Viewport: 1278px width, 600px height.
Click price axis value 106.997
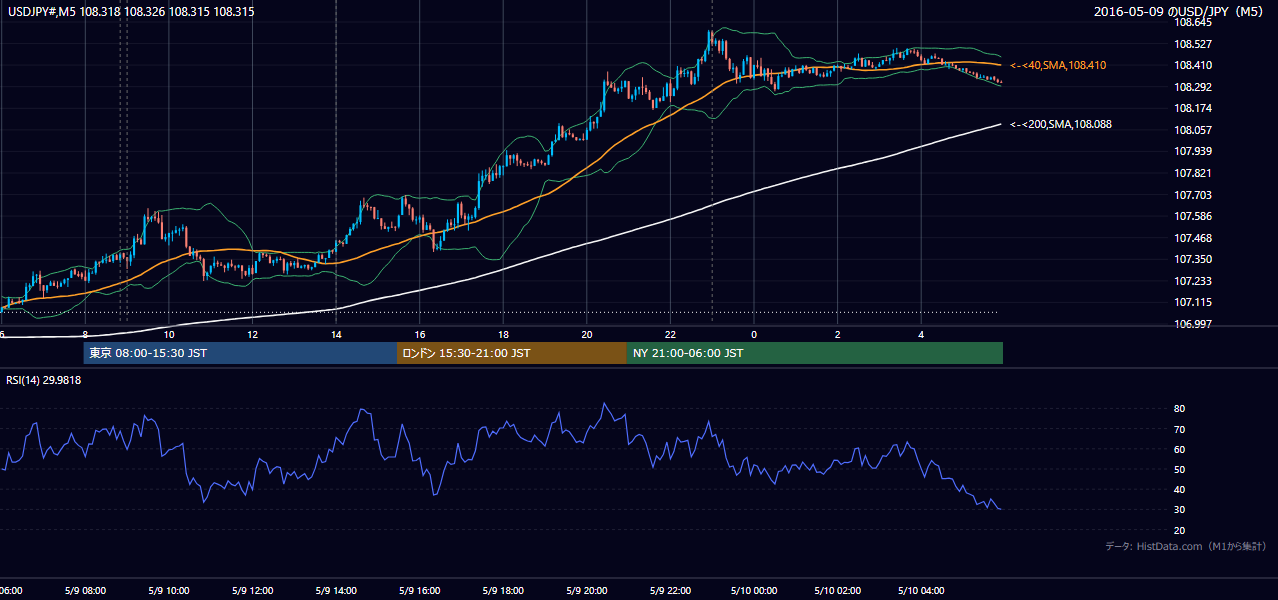pos(1192,324)
